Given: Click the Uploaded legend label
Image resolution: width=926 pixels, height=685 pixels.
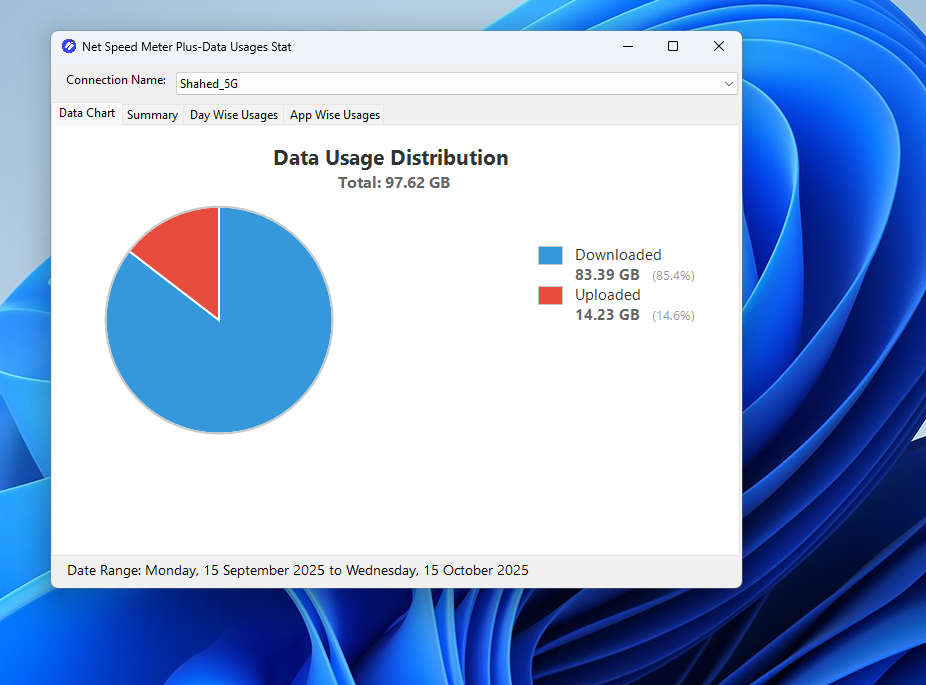Looking at the screenshot, I should [x=608, y=295].
